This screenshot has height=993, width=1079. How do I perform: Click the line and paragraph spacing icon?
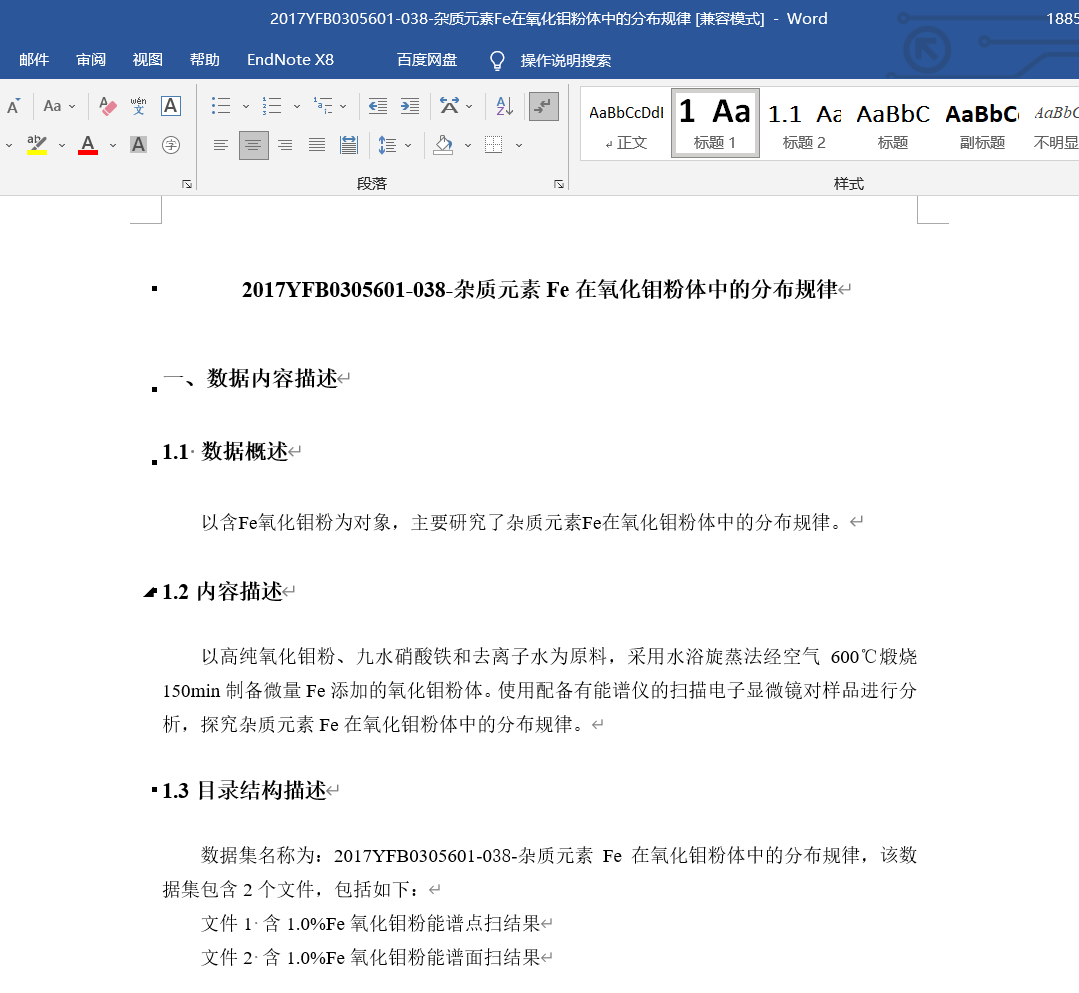[387, 145]
